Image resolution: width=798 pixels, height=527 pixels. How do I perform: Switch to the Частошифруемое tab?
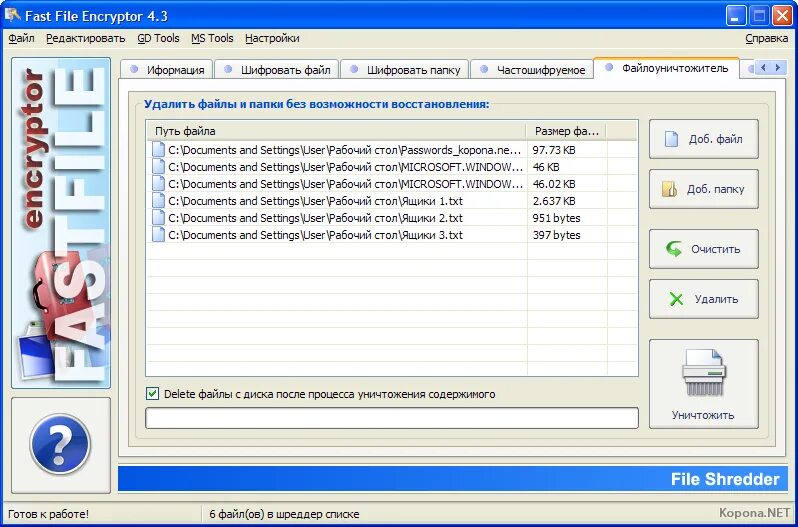click(532, 70)
